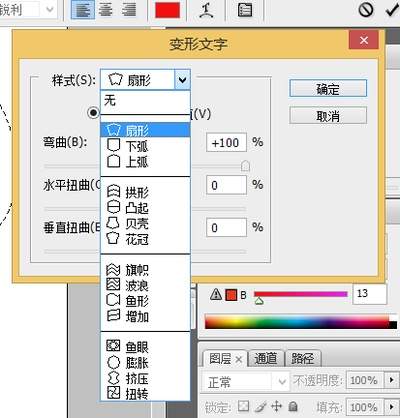Click the right align text icon
Image resolution: width=400 pixels, height=418 pixels.
click(x=128, y=10)
